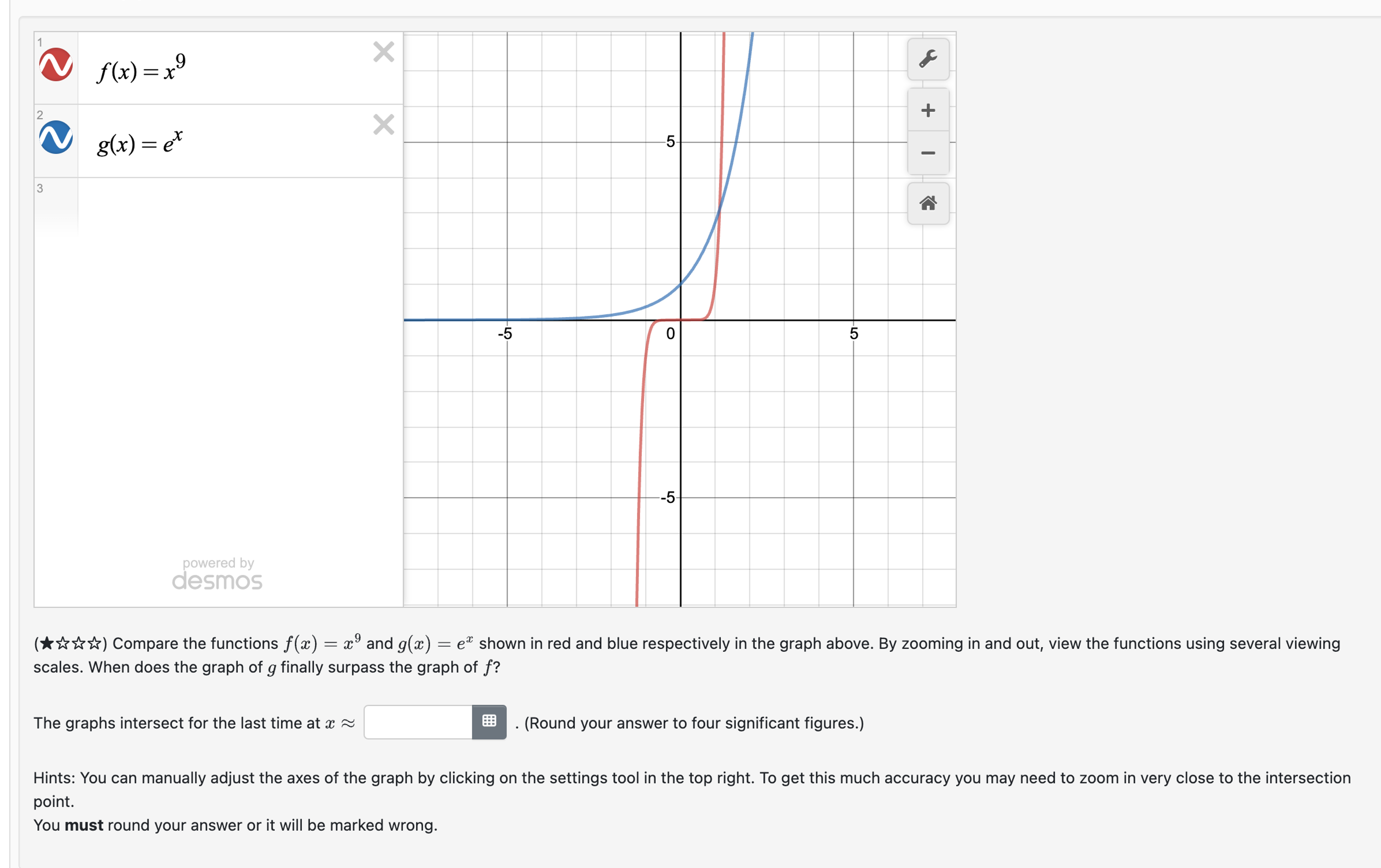Open the equation editor keypad icon
Image resolution: width=1381 pixels, height=868 pixels.
pyautogui.click(x=489, y=722)
